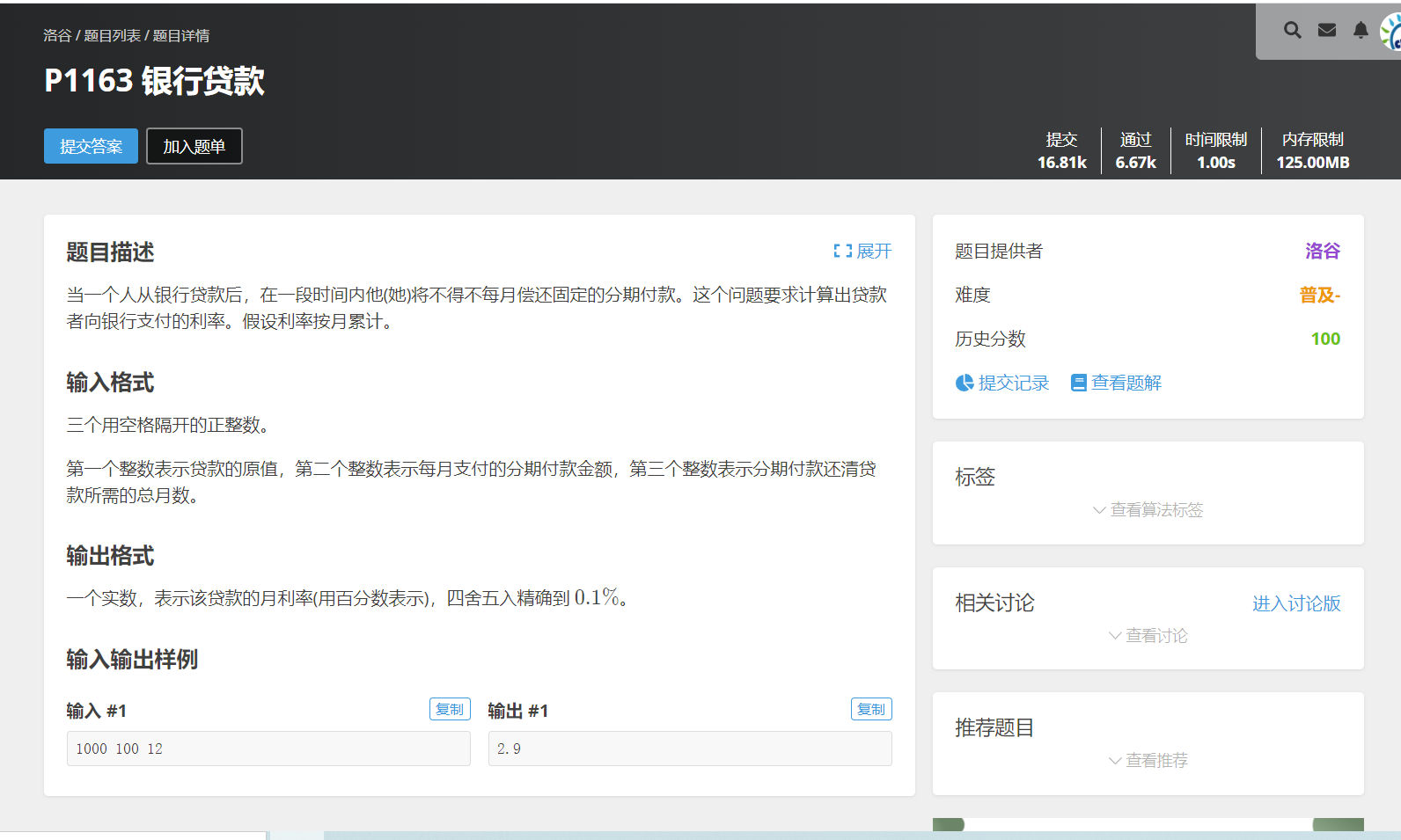The width and height of the screenshot is (1401, 840).
Task: Open 提交记录 submission records link
Action: 1002,383
